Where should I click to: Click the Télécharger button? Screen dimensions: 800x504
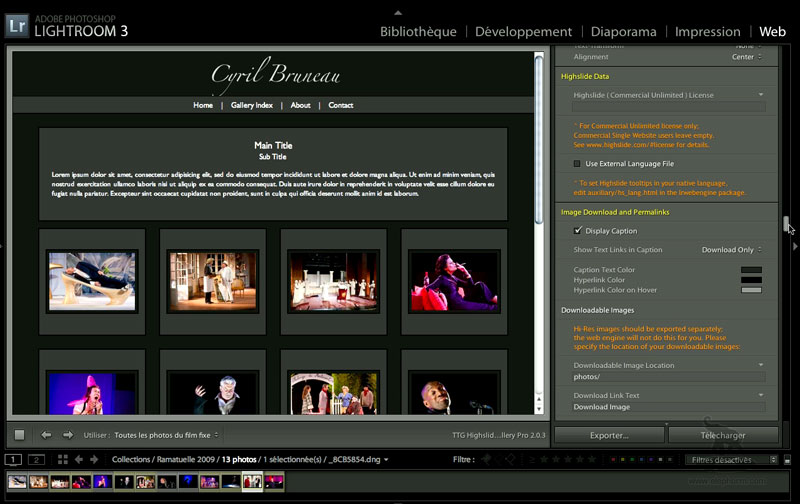[x=723, y=435]
